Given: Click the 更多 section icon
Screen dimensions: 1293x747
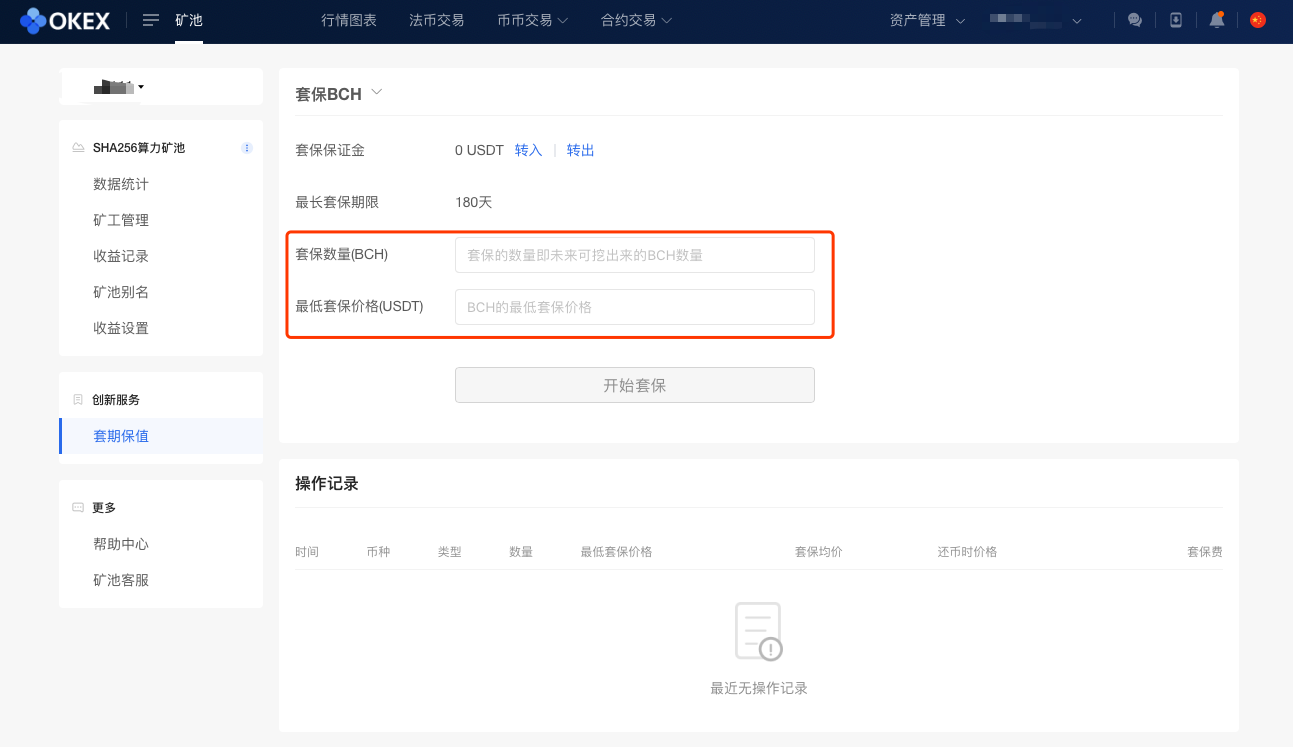Looking at the screenshot, I should [x=78, y=508].
